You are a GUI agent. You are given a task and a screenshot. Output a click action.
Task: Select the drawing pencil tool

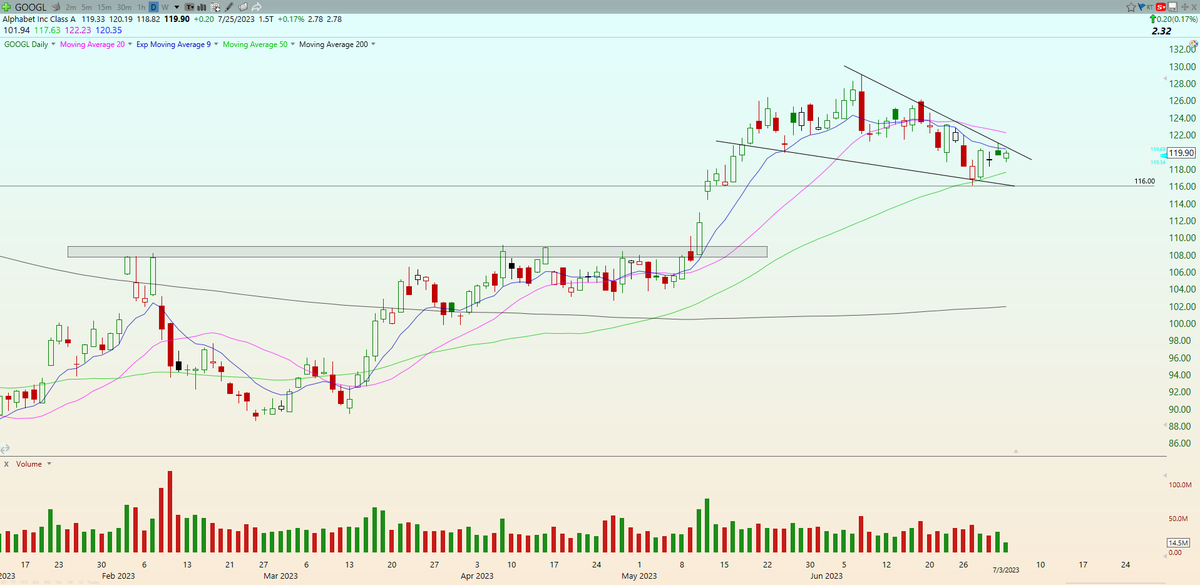[228, 7]
